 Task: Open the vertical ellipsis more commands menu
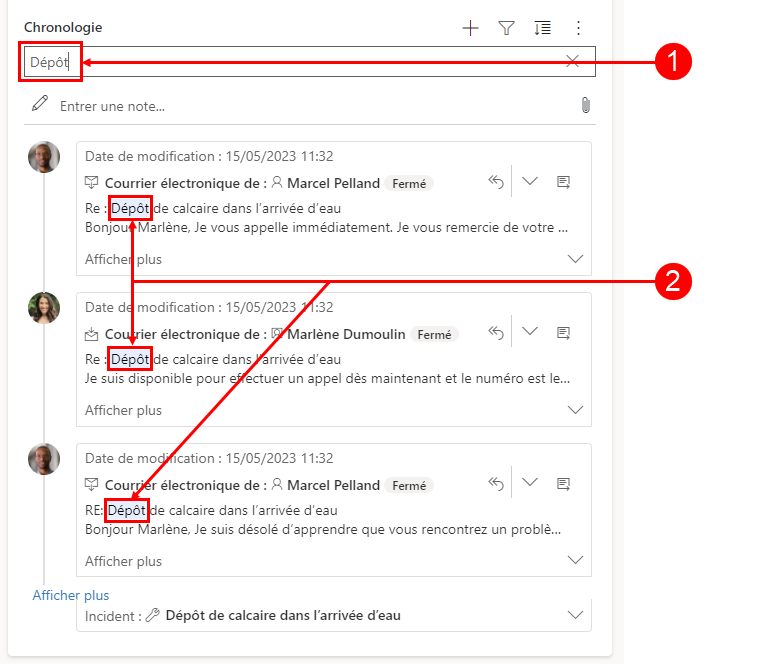(579, 28)
